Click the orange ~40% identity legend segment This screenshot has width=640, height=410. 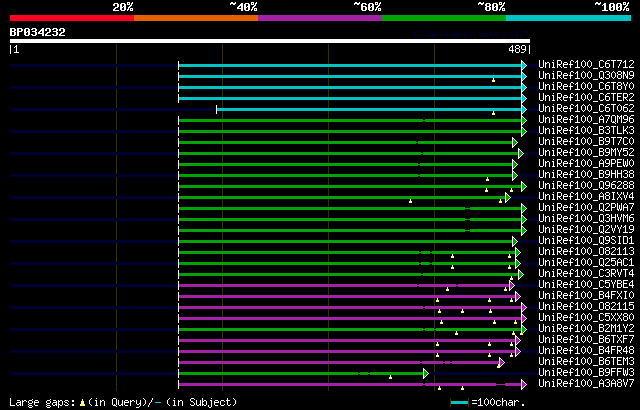[196, 18]
